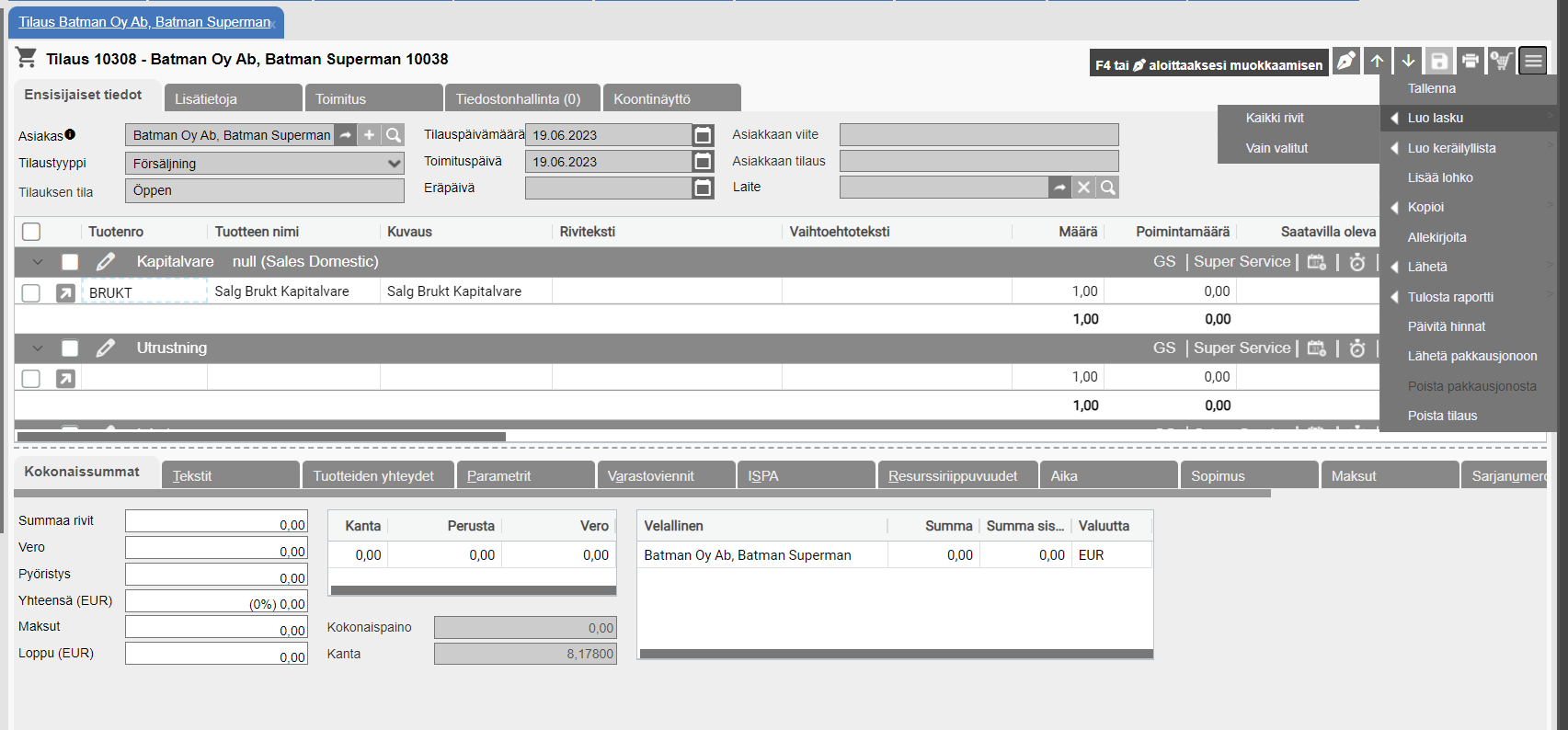1568x730 pixels.
Task: Collapse the Utrustning section chevron
Action: 38,348
